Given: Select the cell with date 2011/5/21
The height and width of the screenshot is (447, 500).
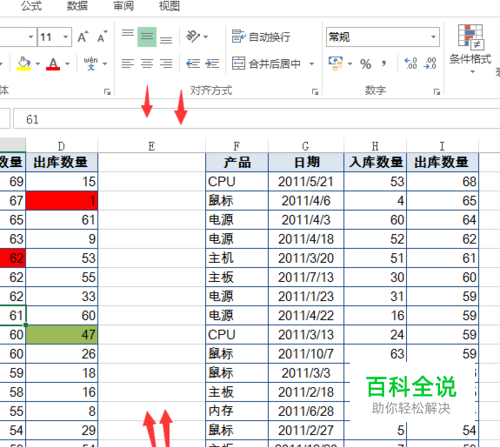Looking at the screenshot, I should pyautogui.click(x=306, y=182).
